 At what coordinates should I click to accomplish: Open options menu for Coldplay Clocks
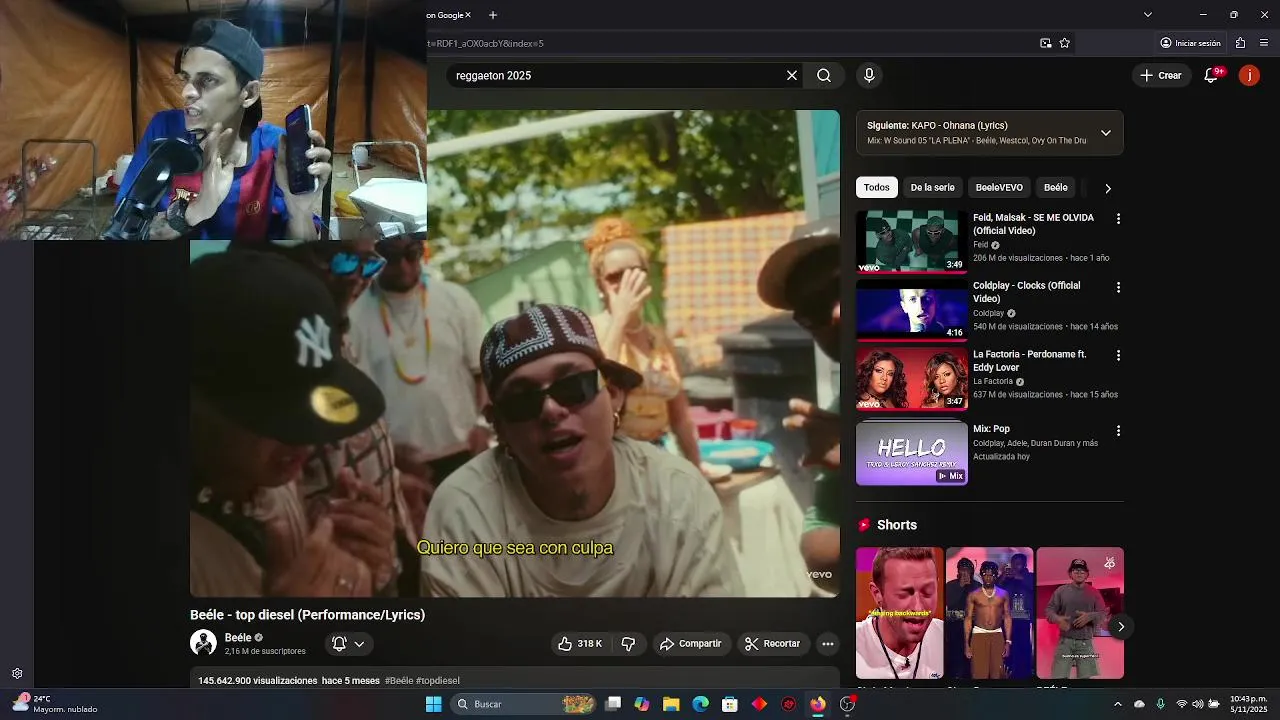tap(1118, 287)
